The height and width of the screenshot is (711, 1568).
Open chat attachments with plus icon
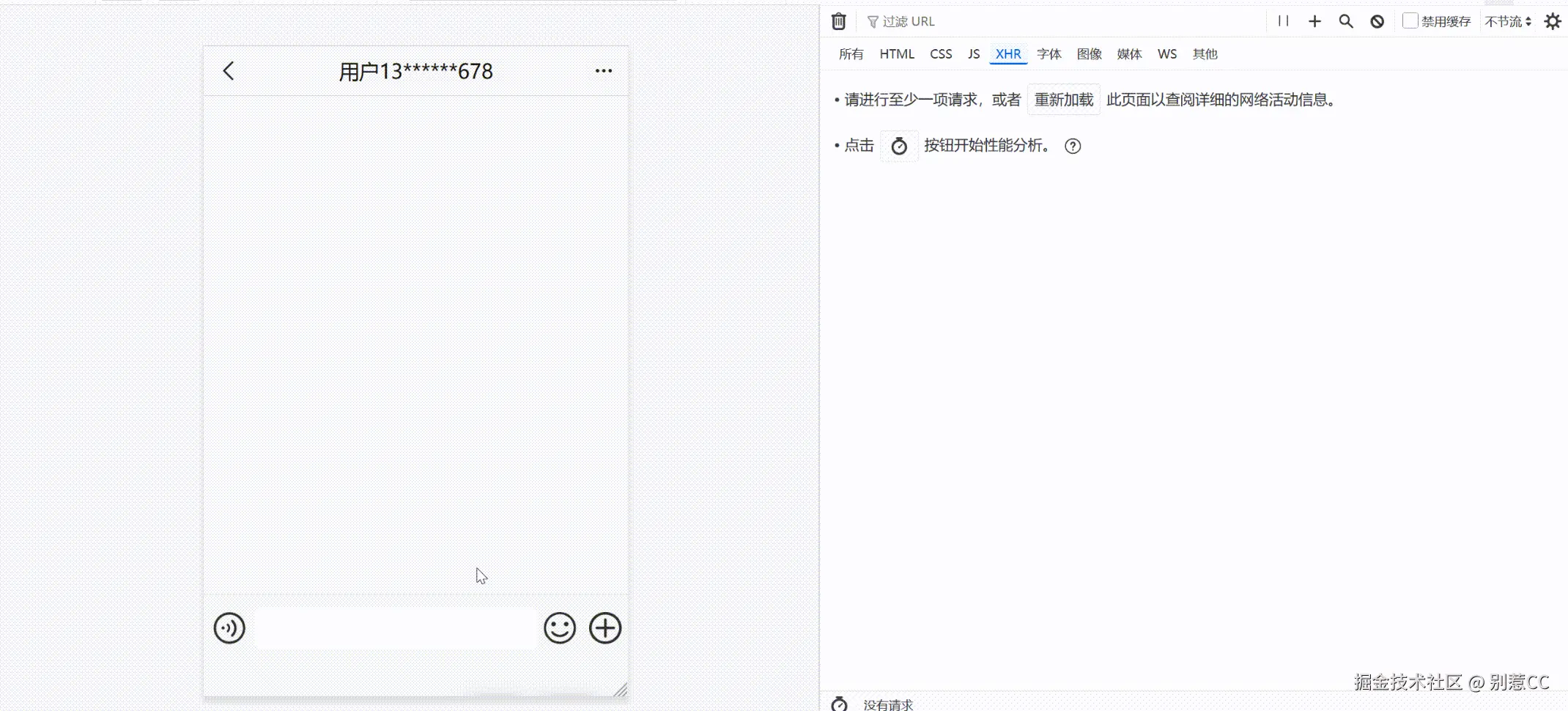tap(605, 627)
